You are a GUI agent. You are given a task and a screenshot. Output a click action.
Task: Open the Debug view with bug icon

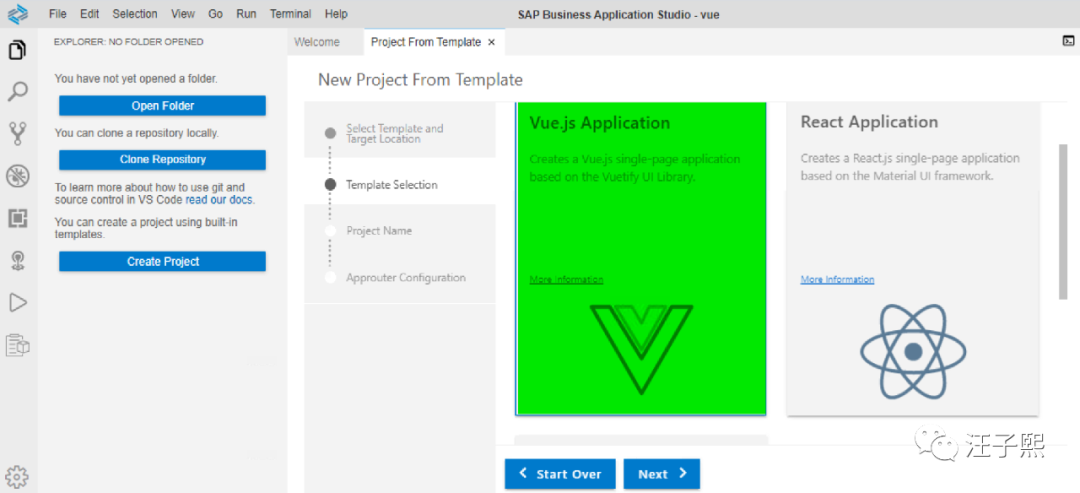[17, 176]
